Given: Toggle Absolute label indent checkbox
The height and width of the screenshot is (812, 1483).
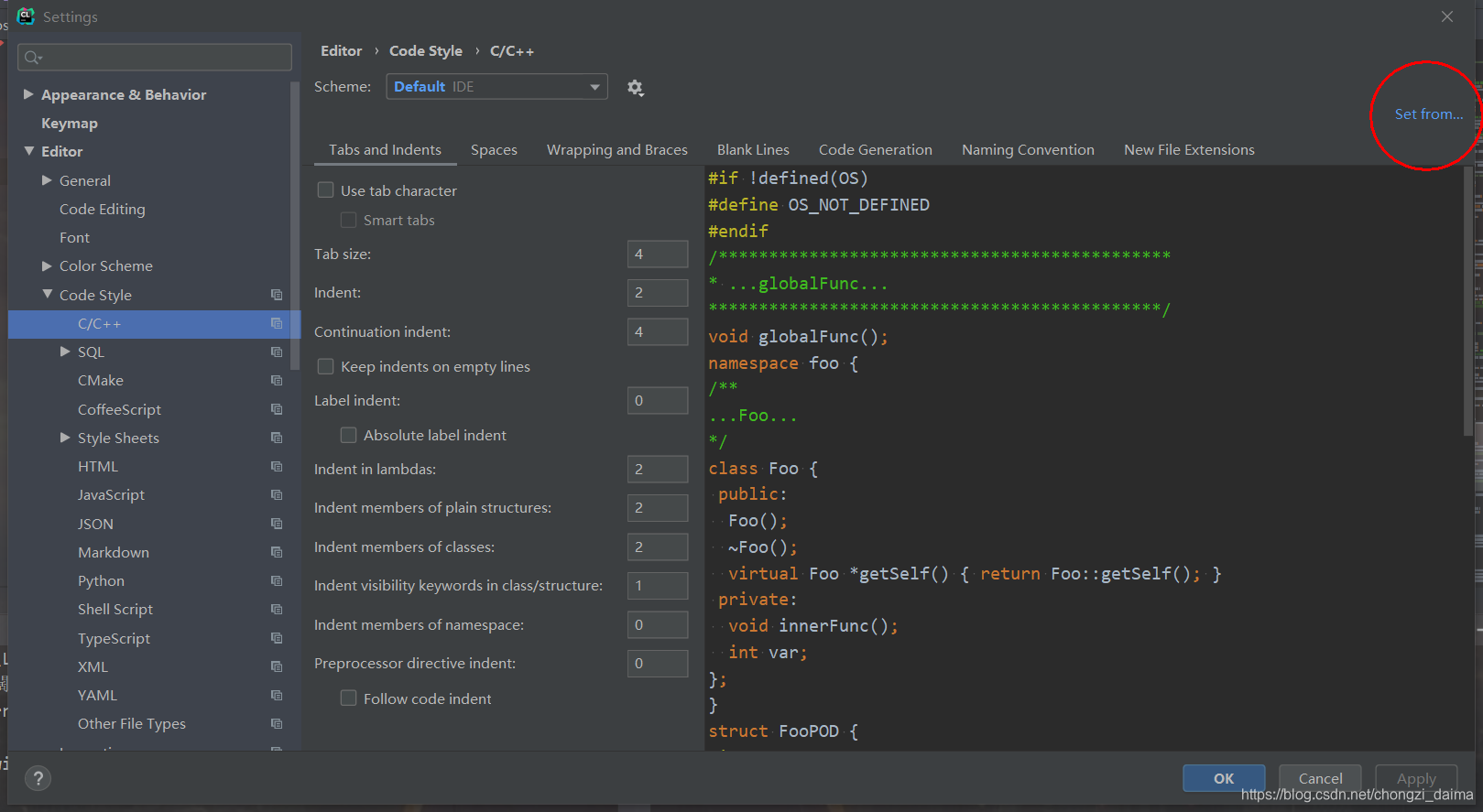Looking at the screenshot, I should point(348,435).
